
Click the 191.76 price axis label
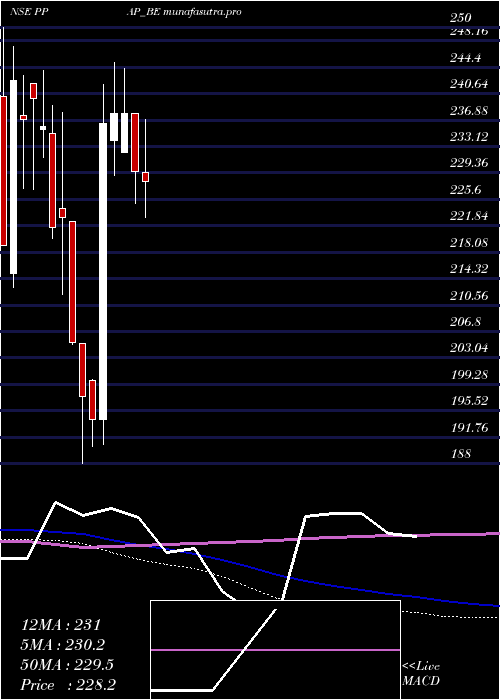click(x=469, y=428)
